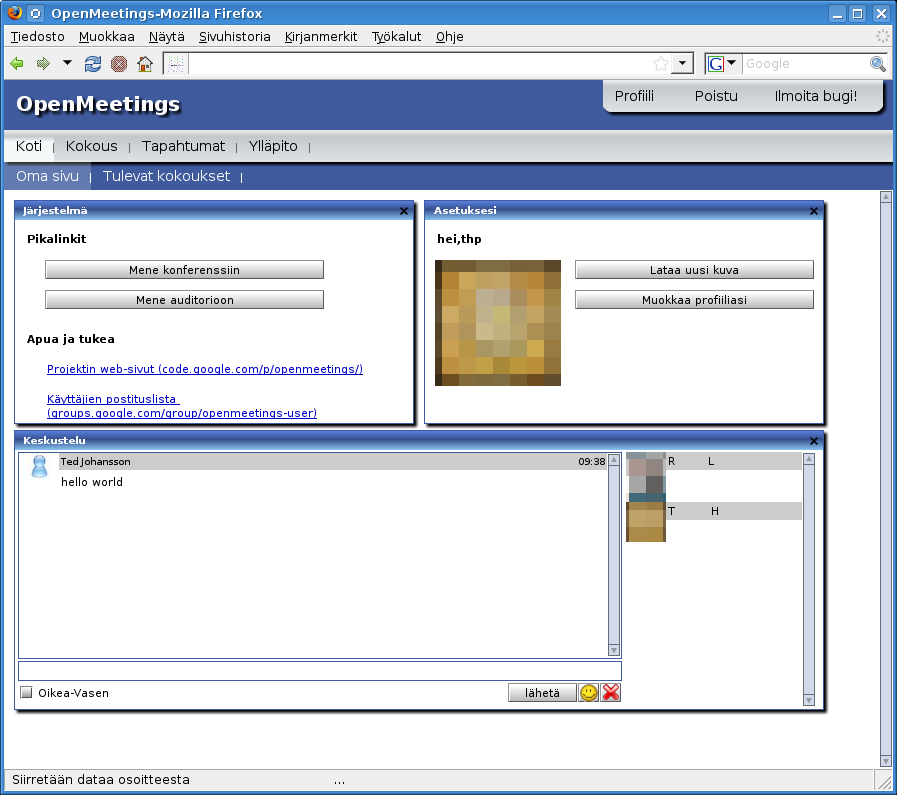This screenshot has width=897, height=795.
Task: Click Ilmoita bugi! to report a bug
Action: click(x=816, y=96)
